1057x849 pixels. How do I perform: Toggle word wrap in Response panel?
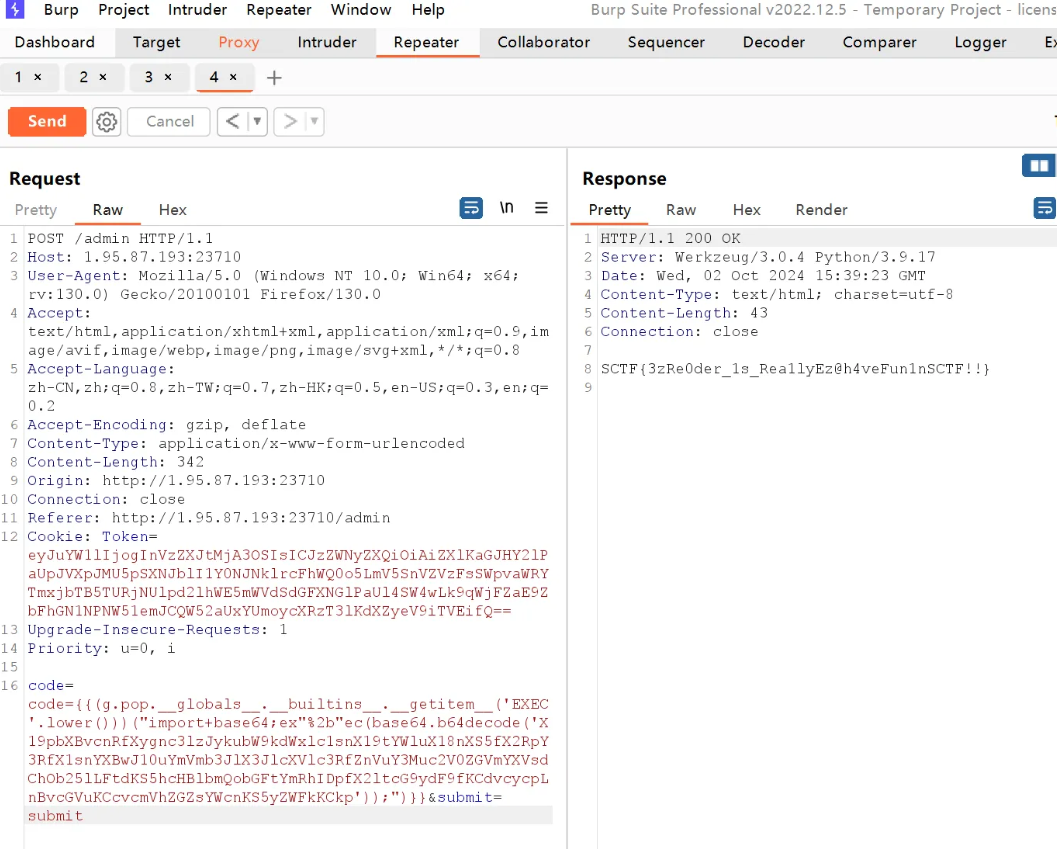[1044, 208]
